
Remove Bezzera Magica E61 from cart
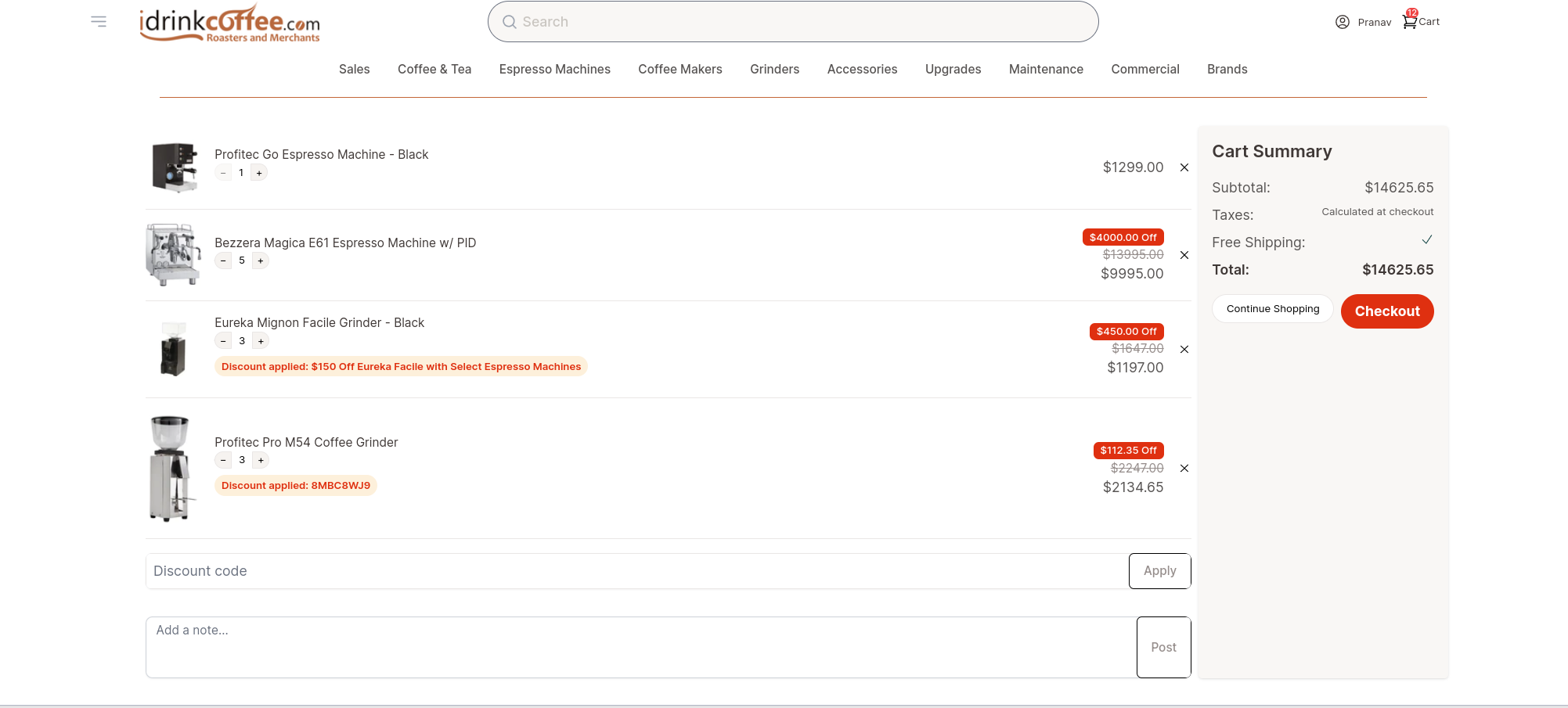tap(1184, 255)
